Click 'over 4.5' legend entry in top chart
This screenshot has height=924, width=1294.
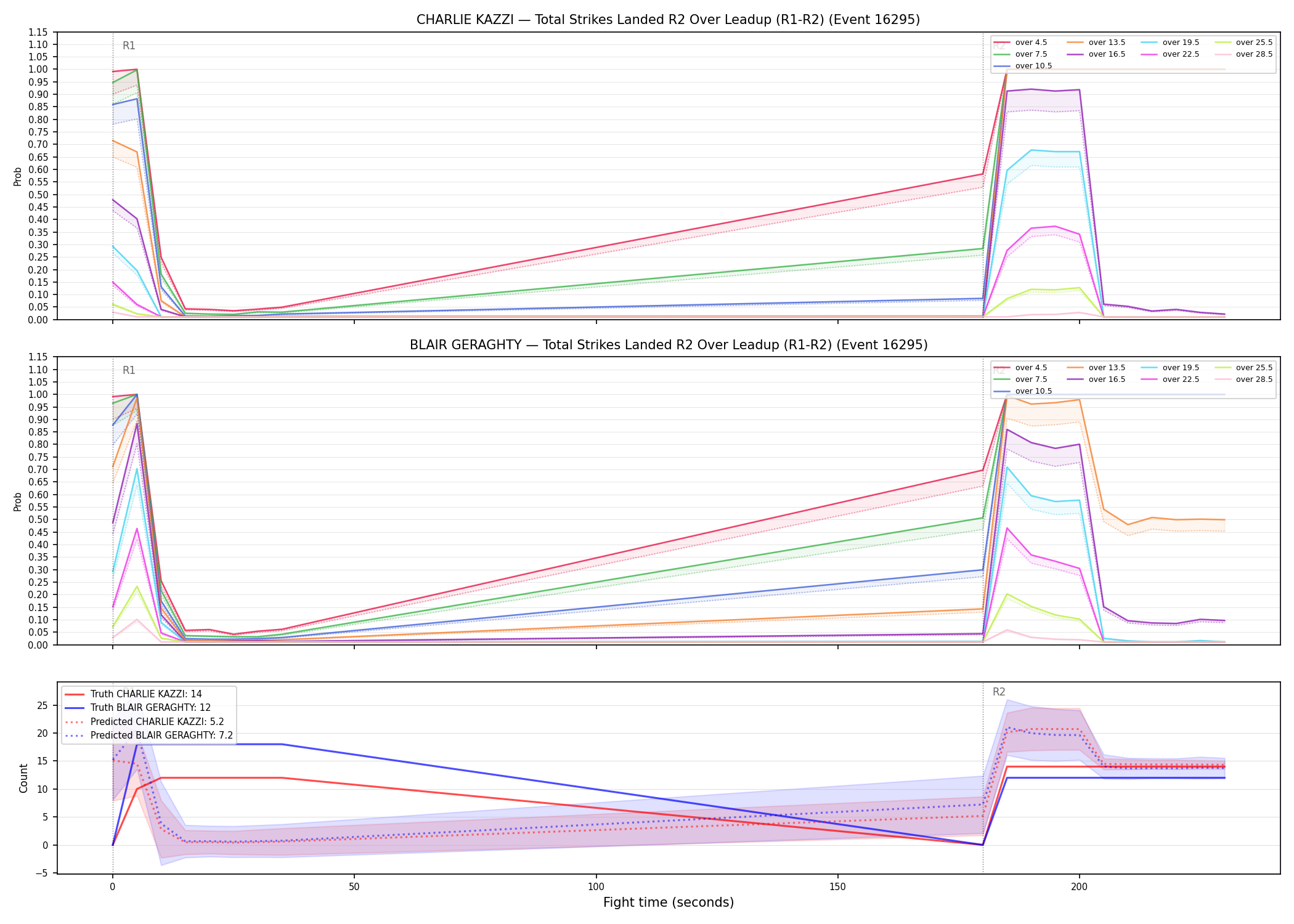pos(1020,43)
